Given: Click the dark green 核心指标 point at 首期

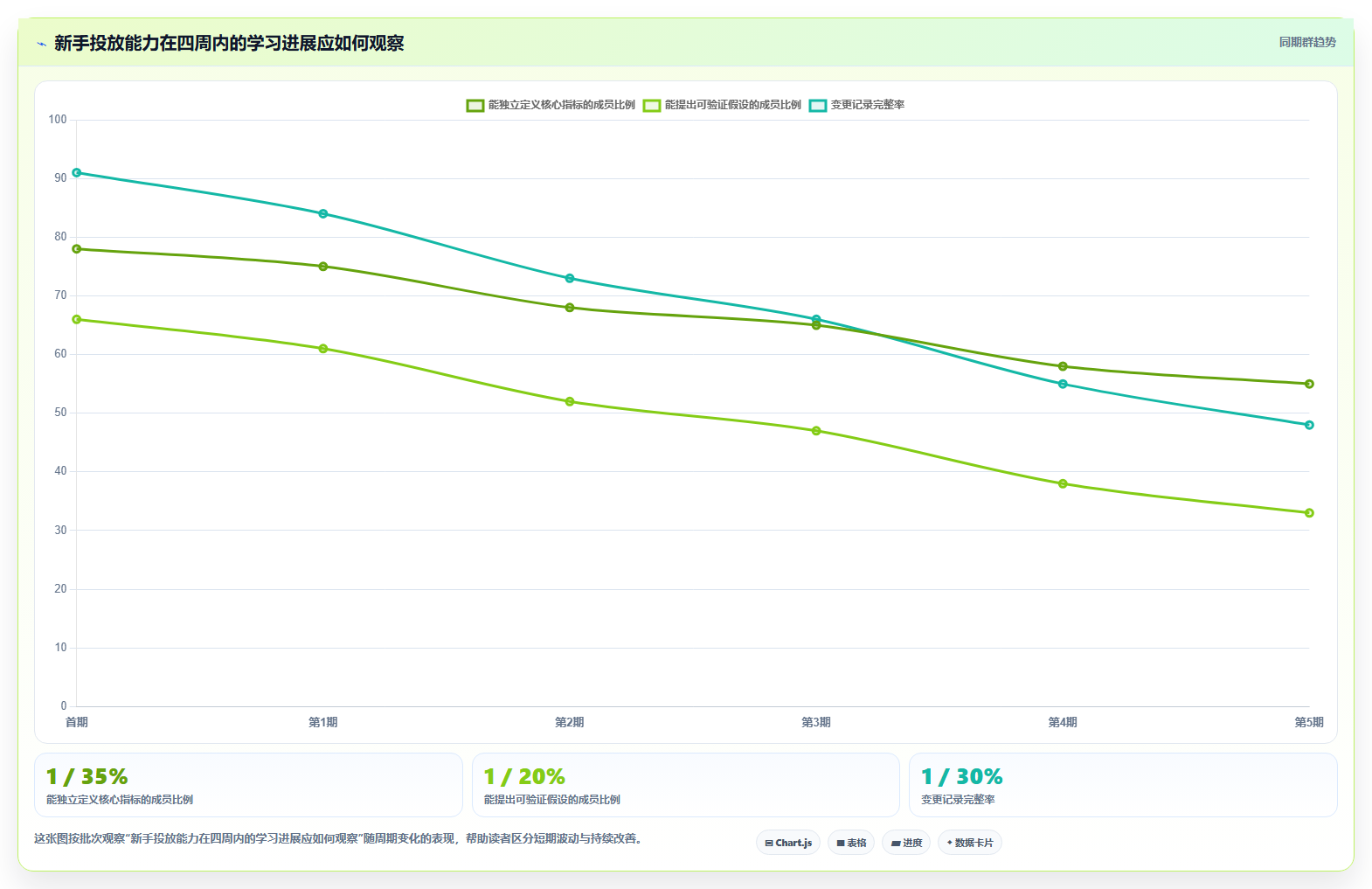Looking at the screenshot, I should (x=77, y=249).
